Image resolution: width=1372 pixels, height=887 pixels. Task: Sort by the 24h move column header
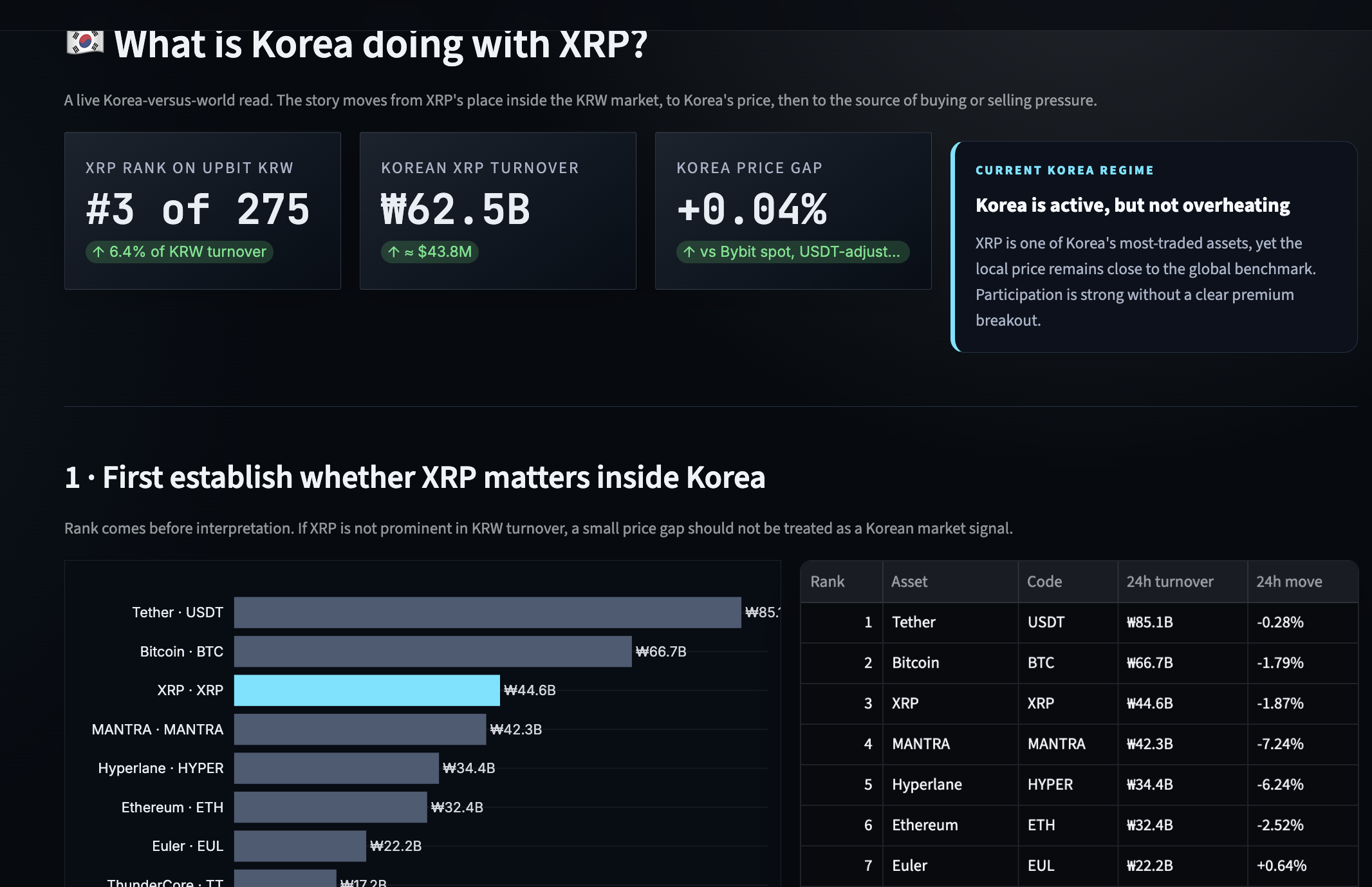(x=1302, y=582)
